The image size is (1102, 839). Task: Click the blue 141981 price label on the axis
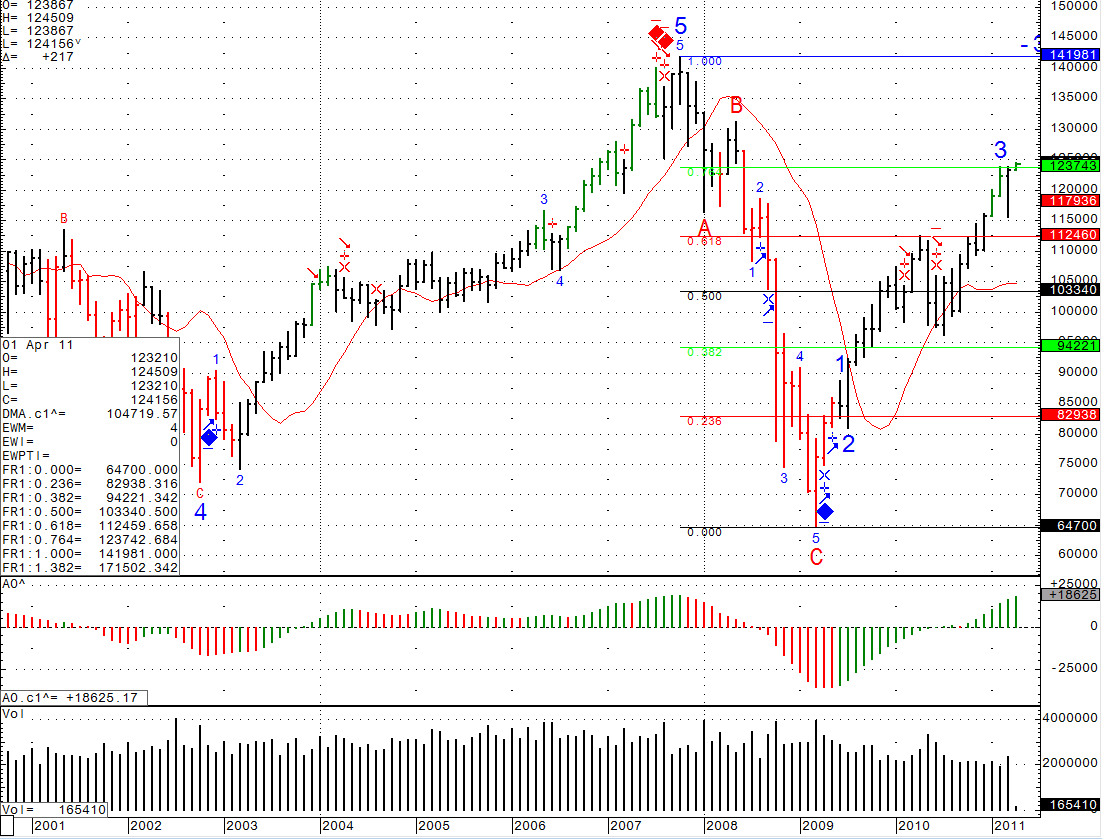[x=1070, y=54]
